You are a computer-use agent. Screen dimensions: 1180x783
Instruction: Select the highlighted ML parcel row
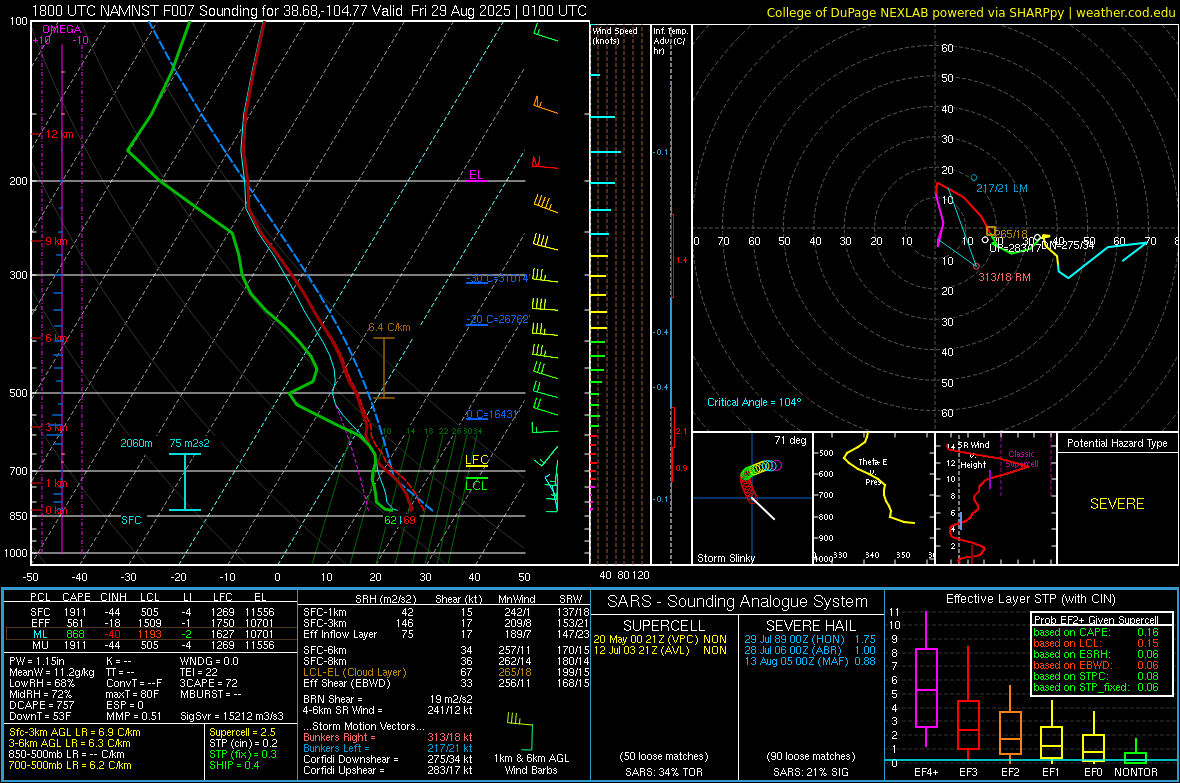click(x=151, y=634)
